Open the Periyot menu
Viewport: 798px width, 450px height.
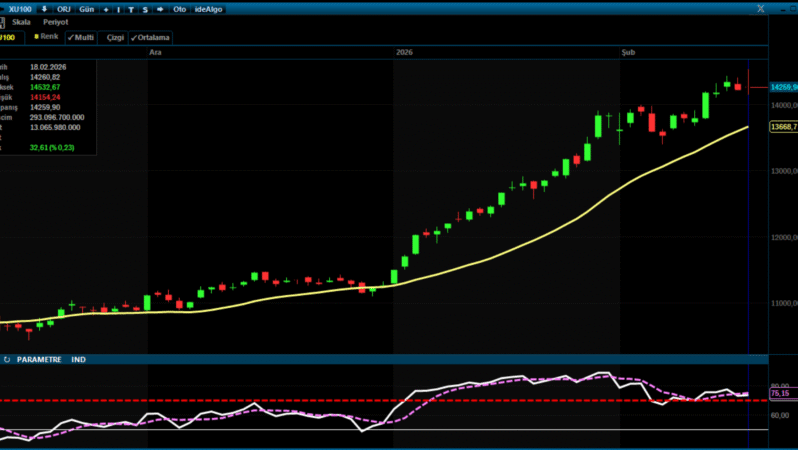[55, 22]
